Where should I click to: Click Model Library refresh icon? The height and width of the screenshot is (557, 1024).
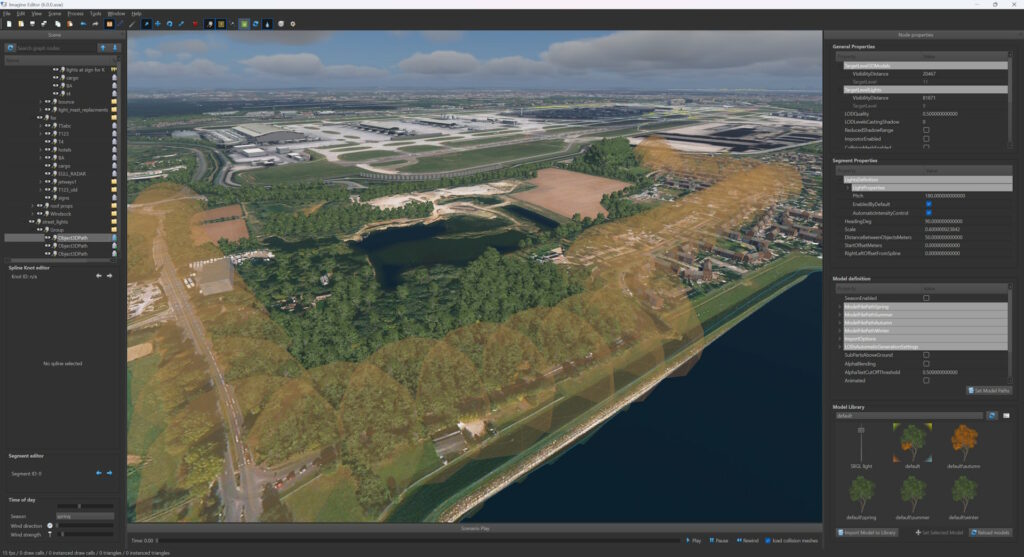pyautogui.click(x=992, y=415)
